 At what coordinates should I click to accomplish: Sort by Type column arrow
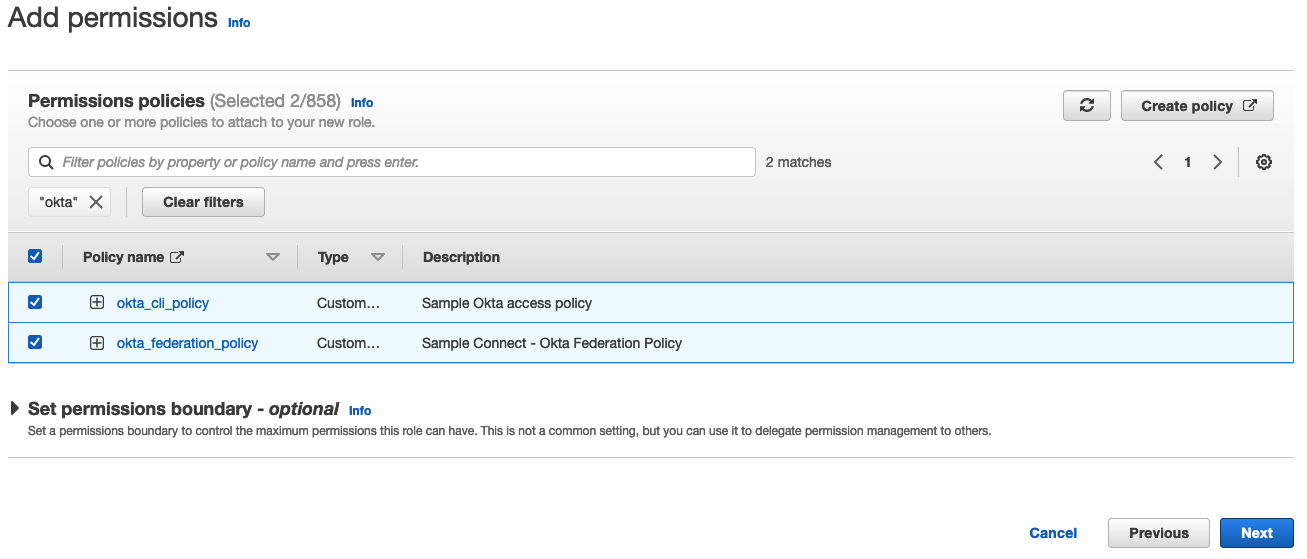[x=378, y=257]
